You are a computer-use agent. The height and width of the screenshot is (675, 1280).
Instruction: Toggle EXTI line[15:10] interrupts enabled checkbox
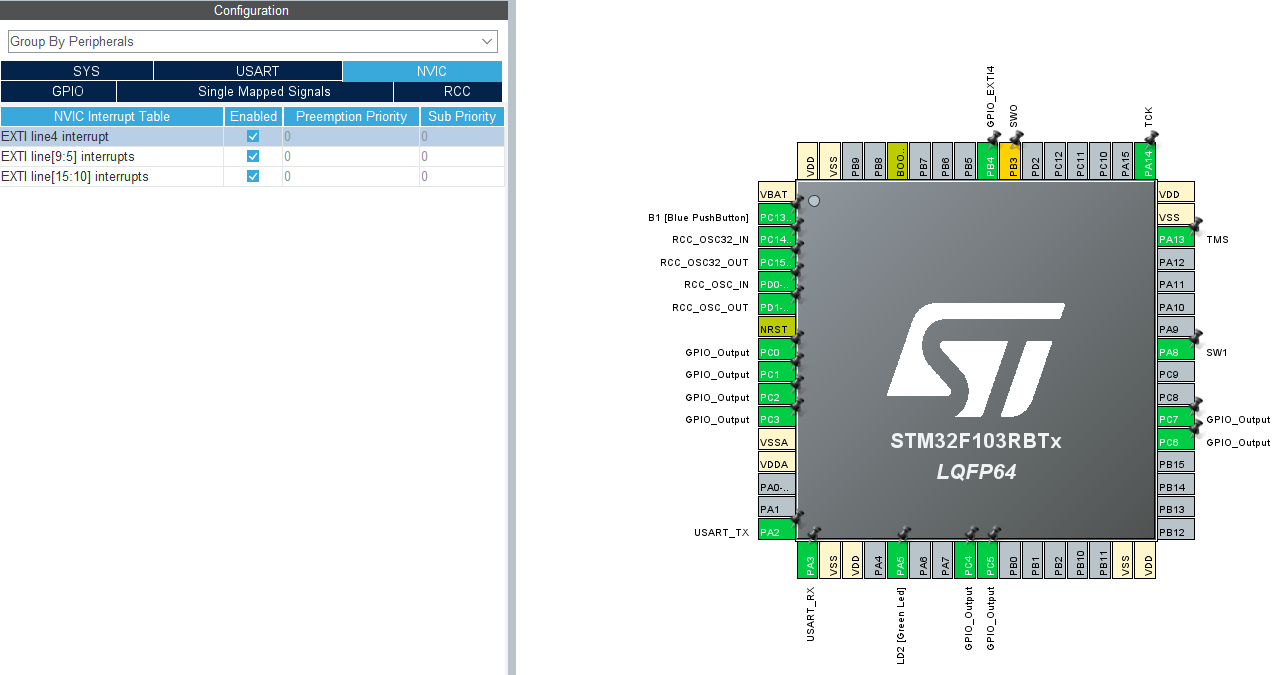coord(253,176)
